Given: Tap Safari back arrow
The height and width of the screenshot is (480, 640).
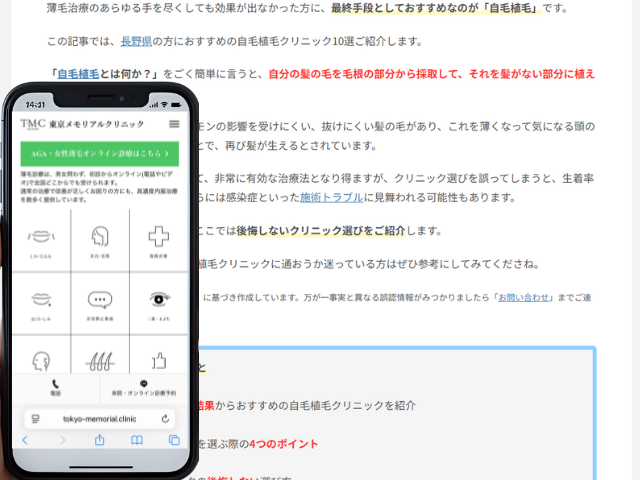Looking at the screenshot, I should [x=25, y=440].
